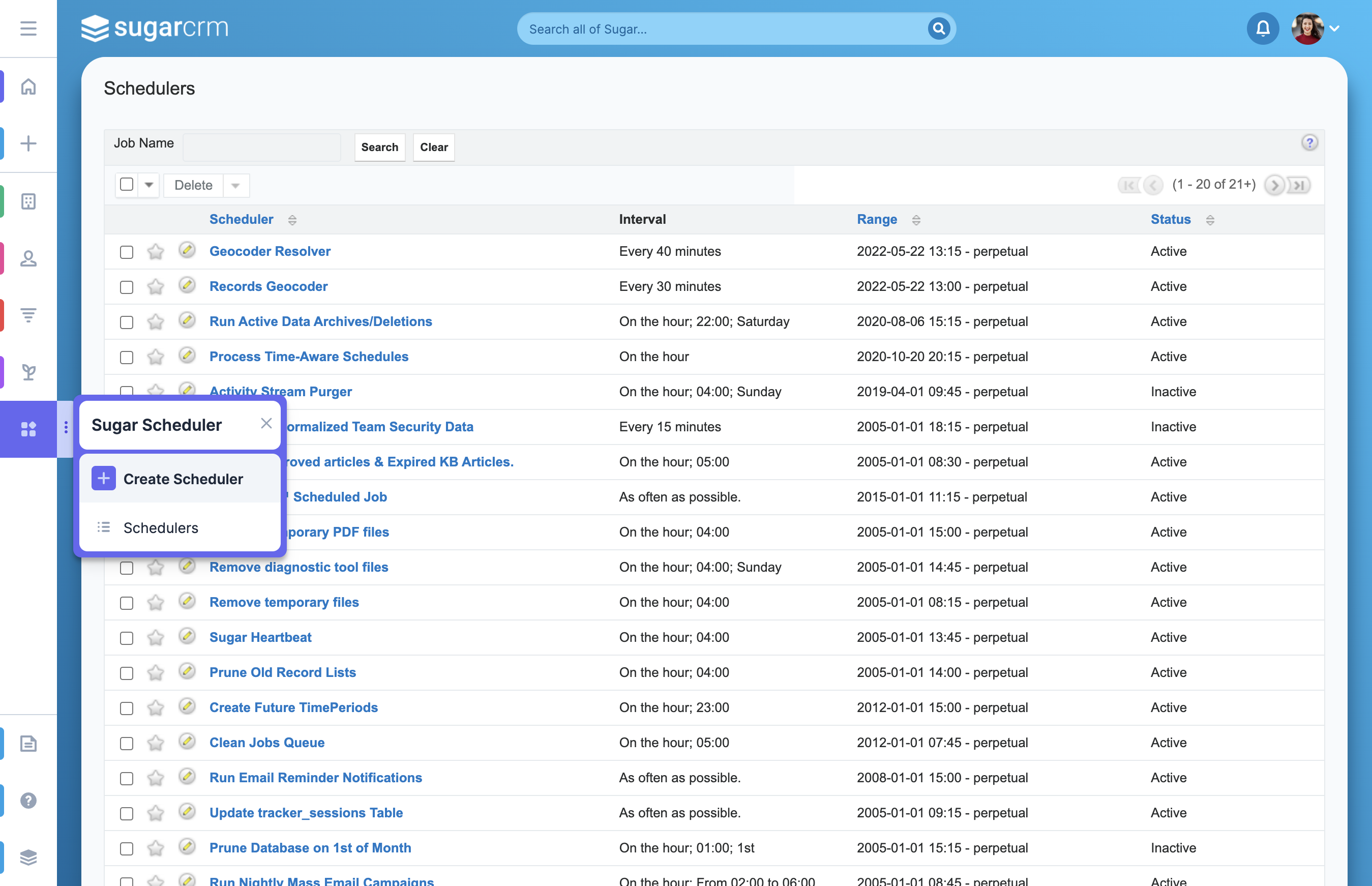The width and height of the screenshot is (1372, 886).
Task: Click help icon in search panel
Action: click(1309, 143)
